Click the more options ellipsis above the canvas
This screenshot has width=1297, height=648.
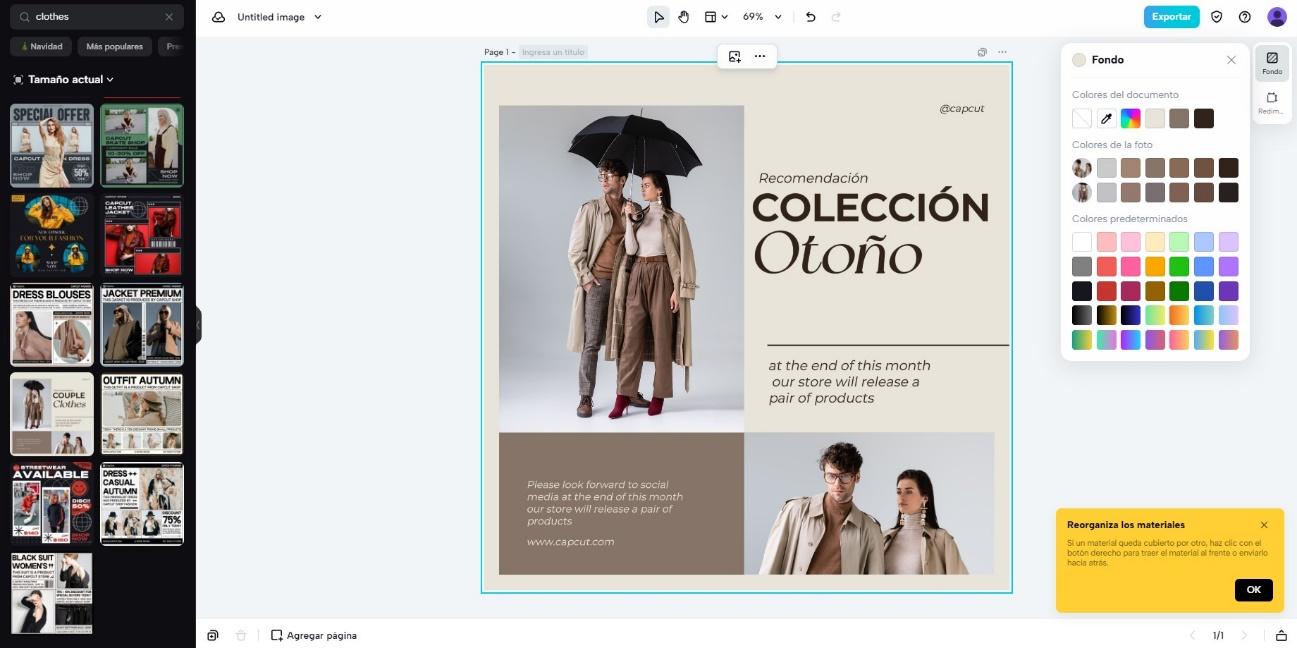point(759,56)
